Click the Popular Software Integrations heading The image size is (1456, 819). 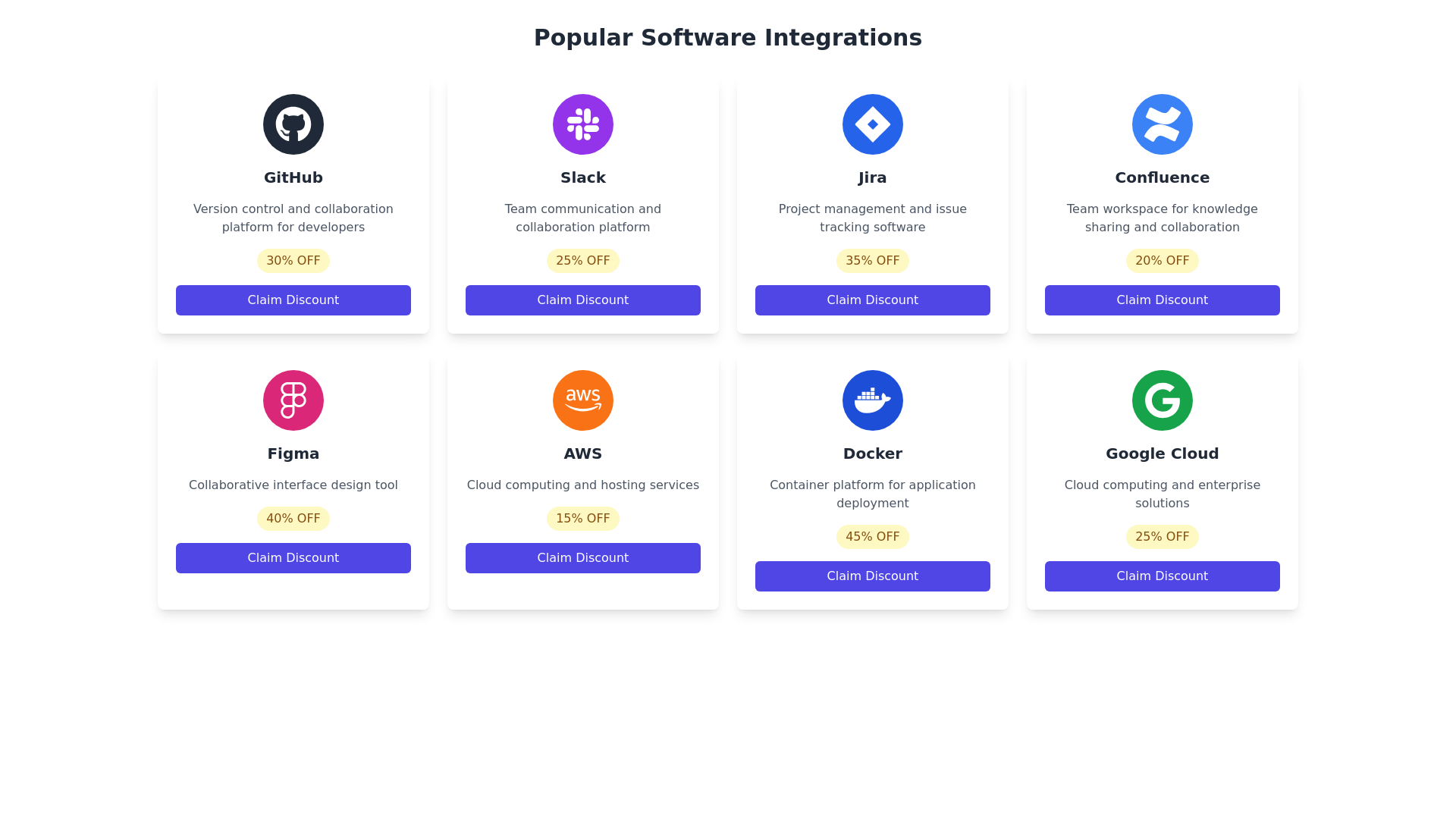[x=728, y=38]
